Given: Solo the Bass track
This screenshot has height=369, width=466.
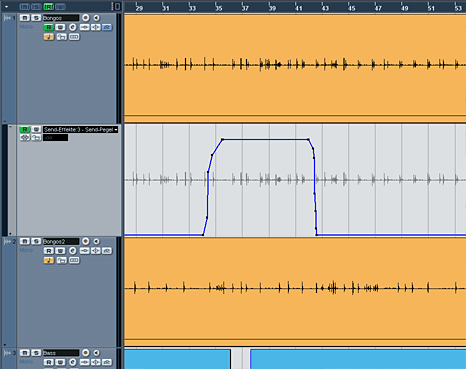Looking at the screenshot, I should click(36, 353).
